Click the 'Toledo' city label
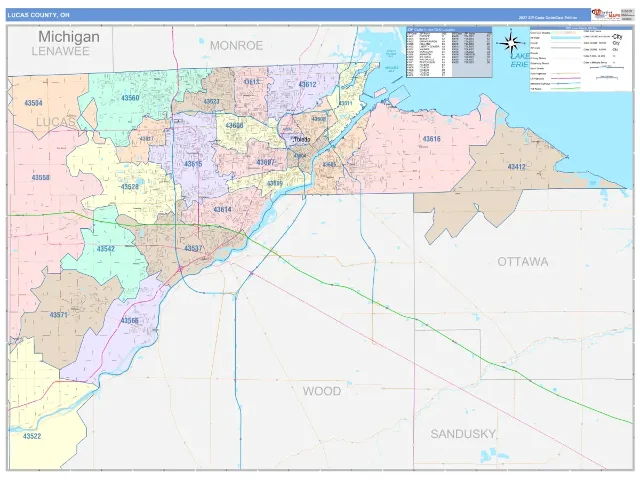This screenshot has width=640, height=480. (302, 140)
